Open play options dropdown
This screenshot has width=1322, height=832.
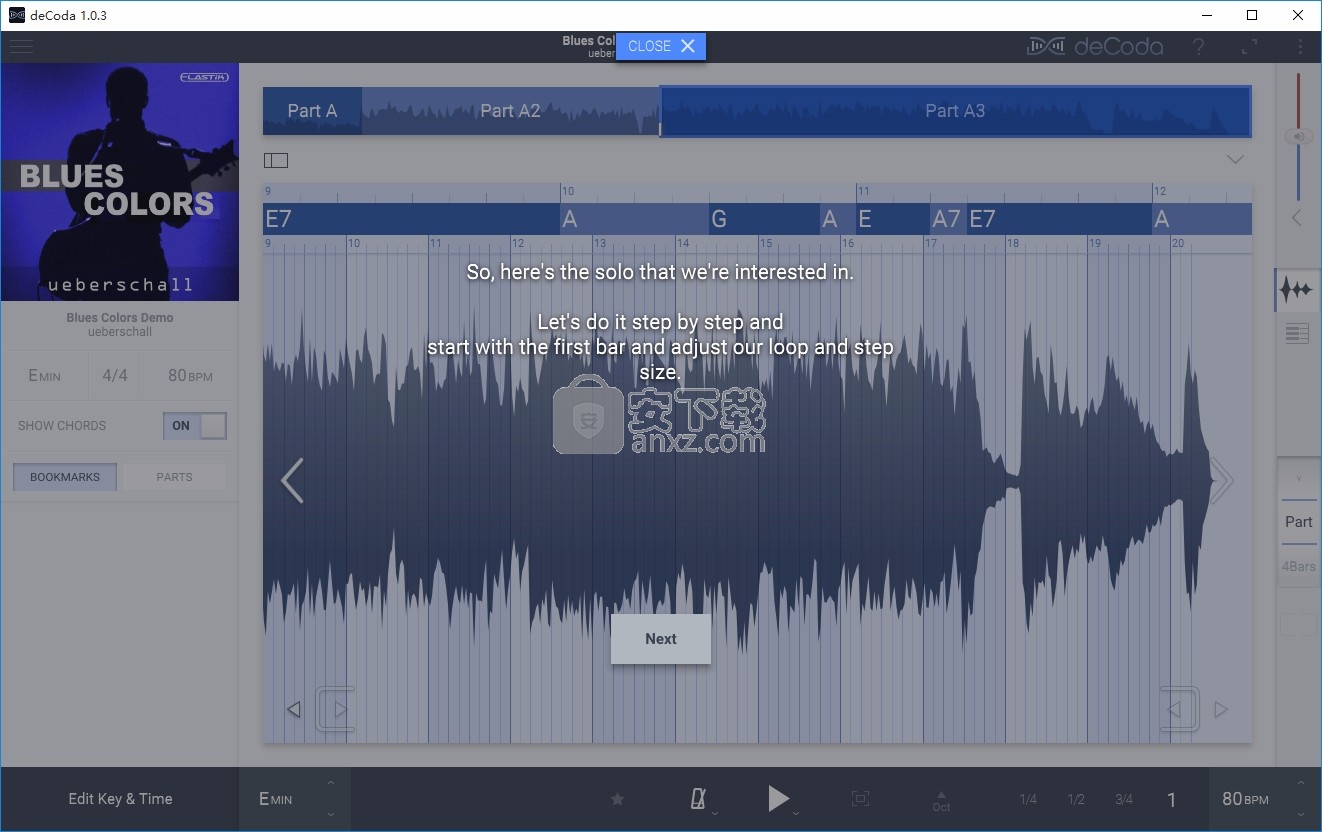pyautogui.click(x=796, y=813)
